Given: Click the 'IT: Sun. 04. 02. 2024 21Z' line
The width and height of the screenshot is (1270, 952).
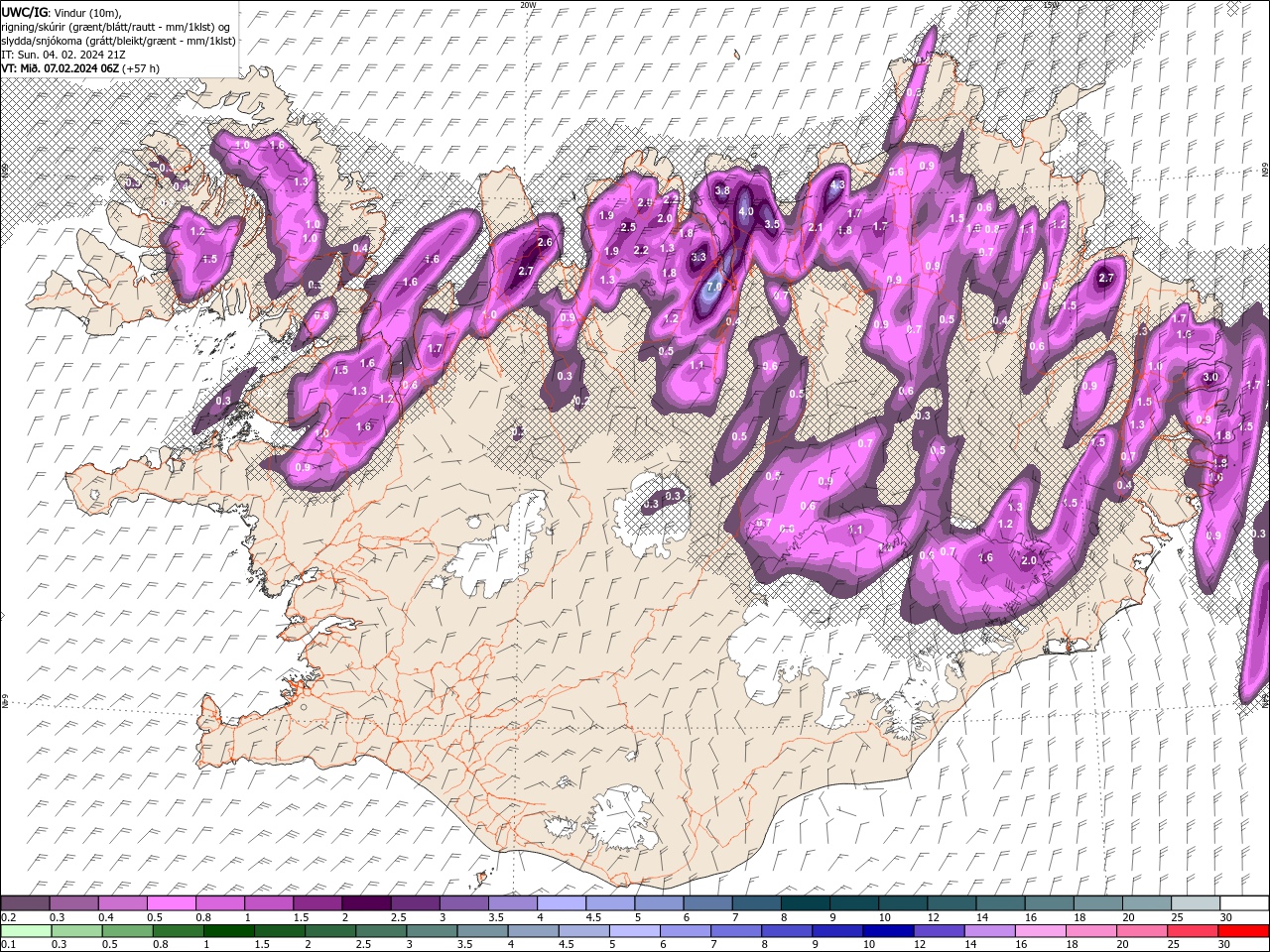Looking at the screenshot, I should pos(63,55).
